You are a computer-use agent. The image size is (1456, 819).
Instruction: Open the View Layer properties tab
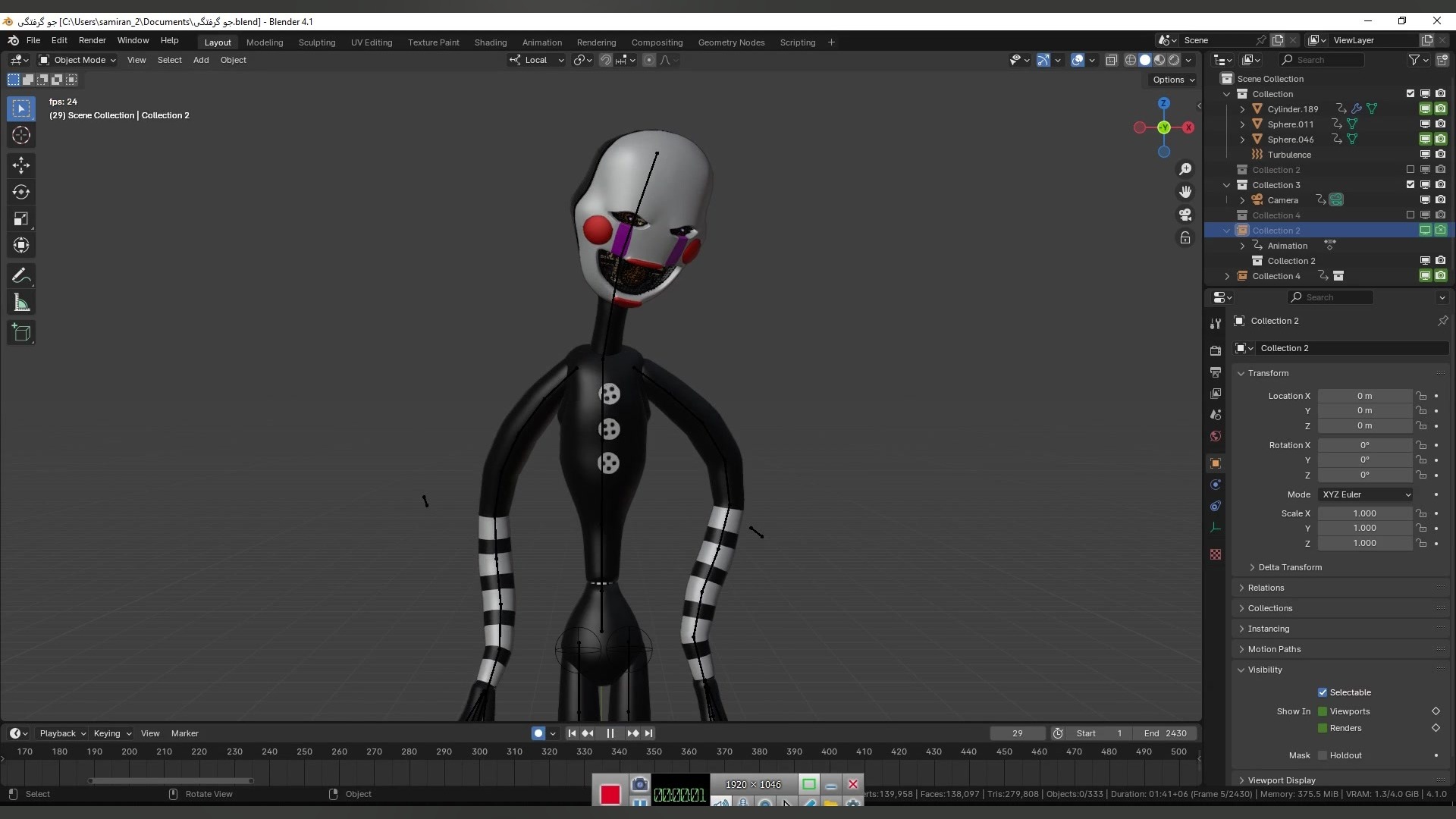(x=1216, y=394)
